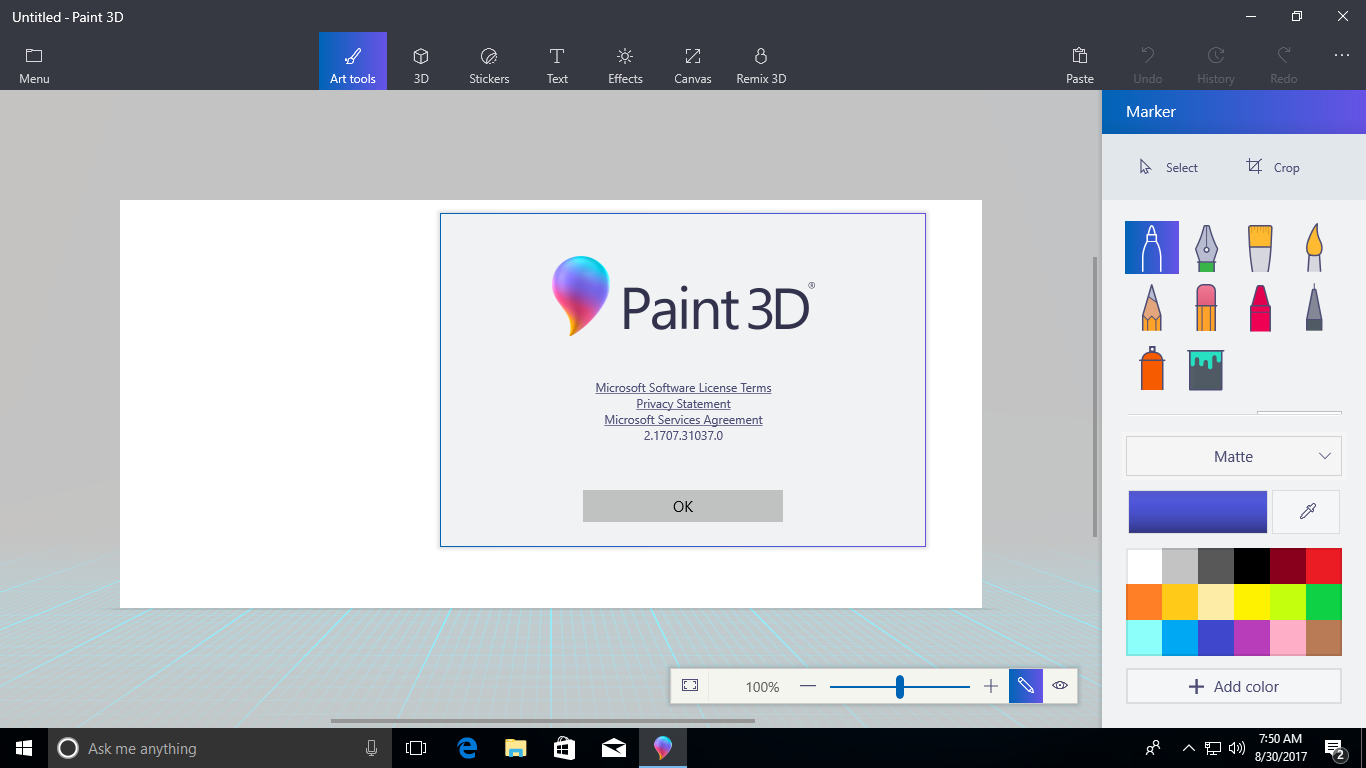The image size is (1366, 768).
Task: Click OK in the about dialog
Action: (683, 506)
